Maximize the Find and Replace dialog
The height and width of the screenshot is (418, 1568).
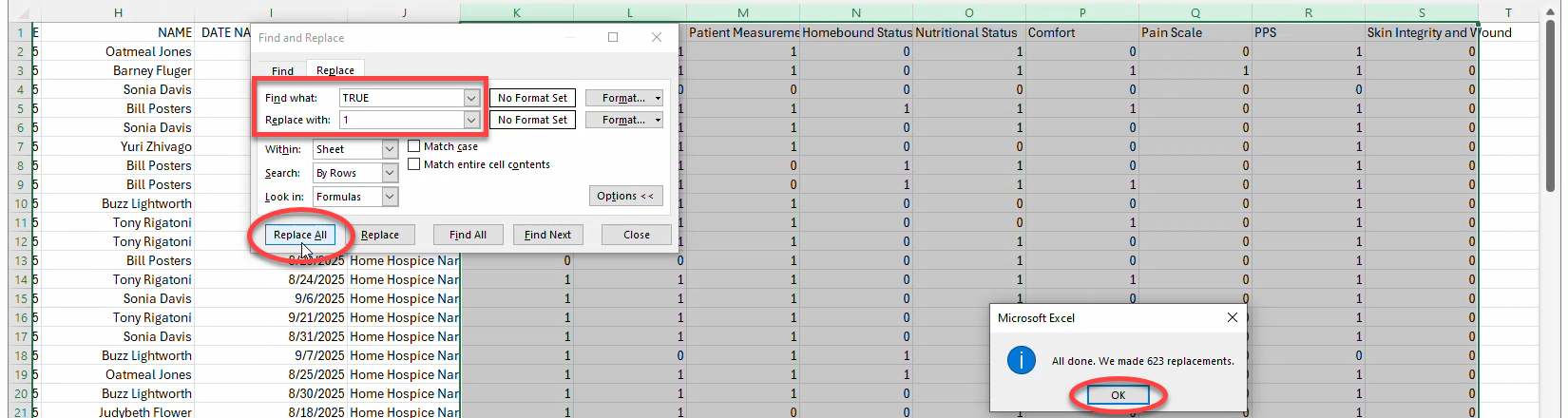point(613,37)
